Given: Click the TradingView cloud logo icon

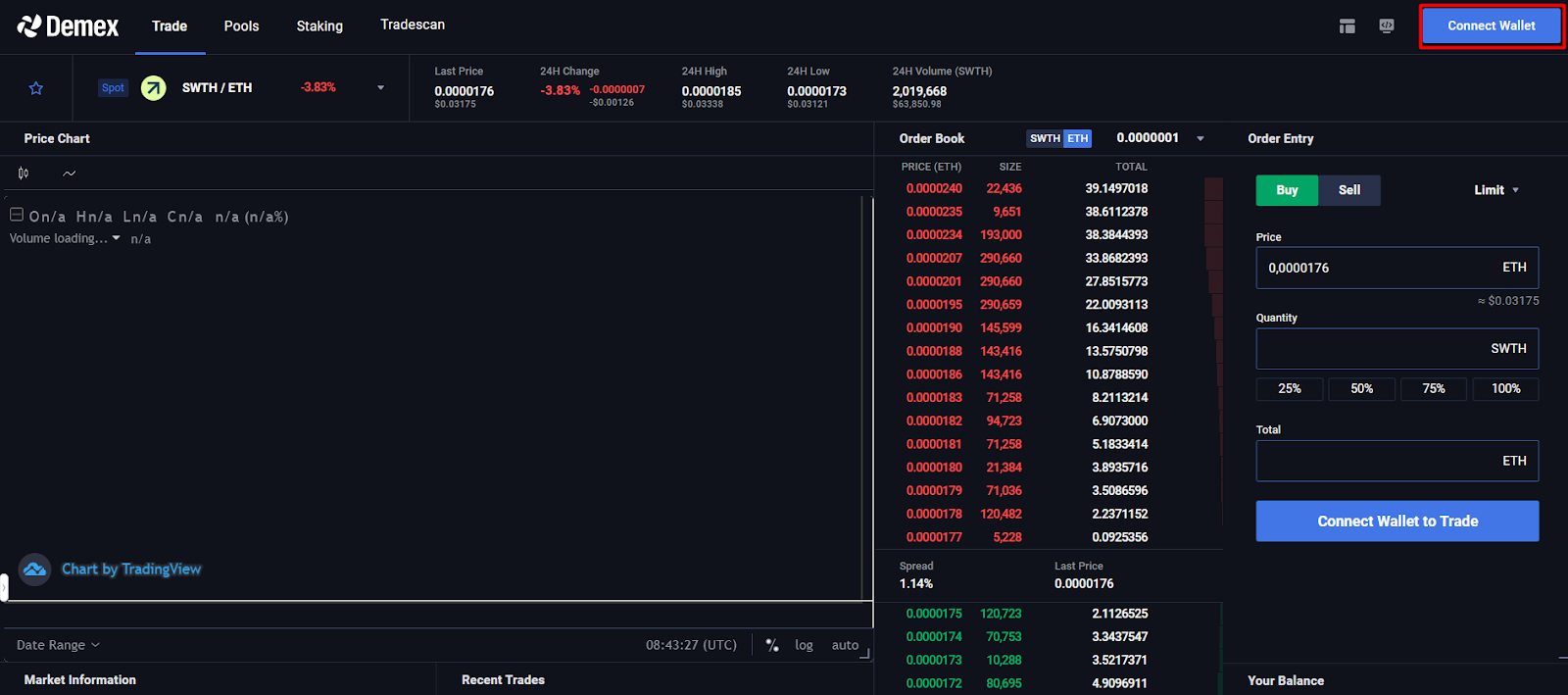Looking at the screenshot, I should [35, 570].
